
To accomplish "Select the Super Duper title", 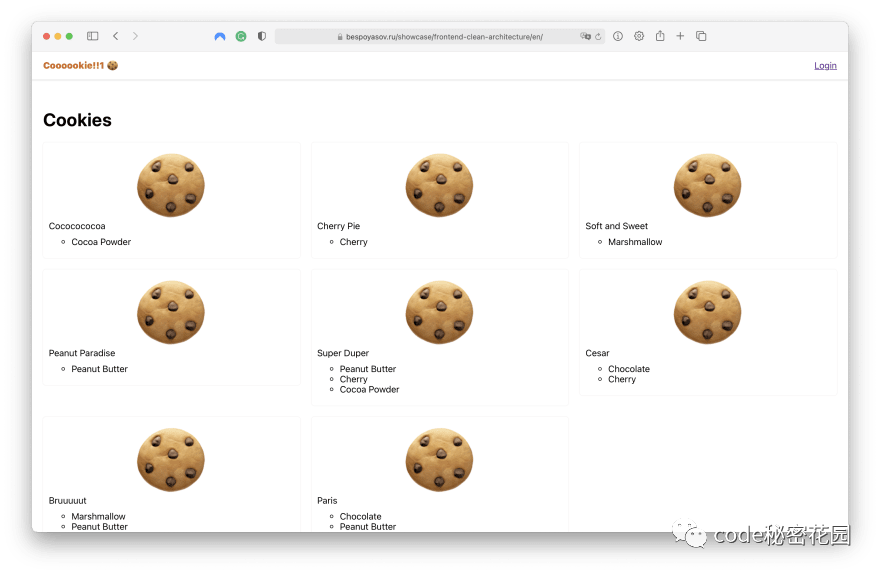I will click(x=343, y=353).
